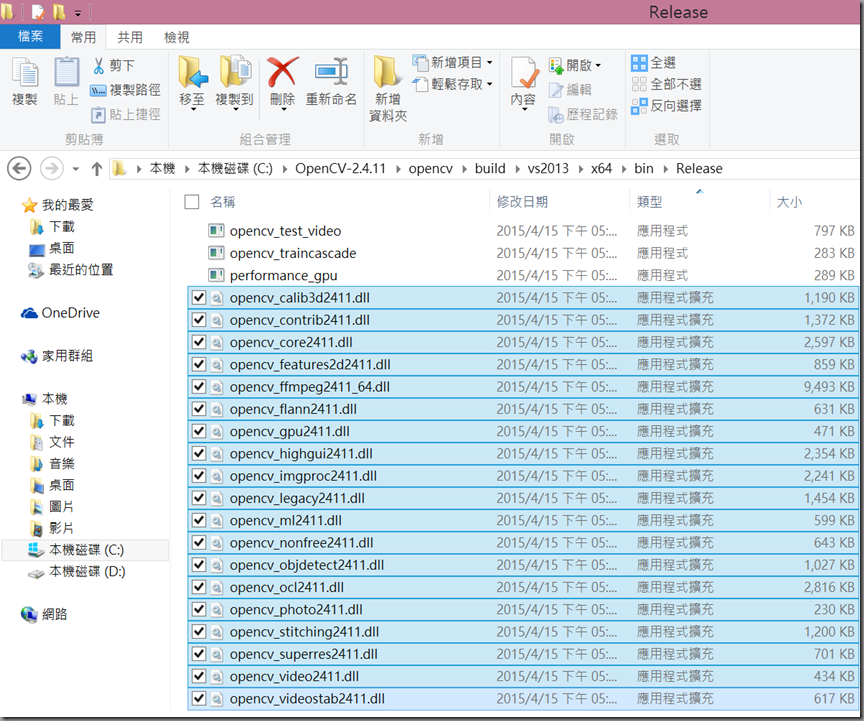
Task: Uncheck opencv_videostab2411.dll checkbox
Action: click(x=198, y=698)
